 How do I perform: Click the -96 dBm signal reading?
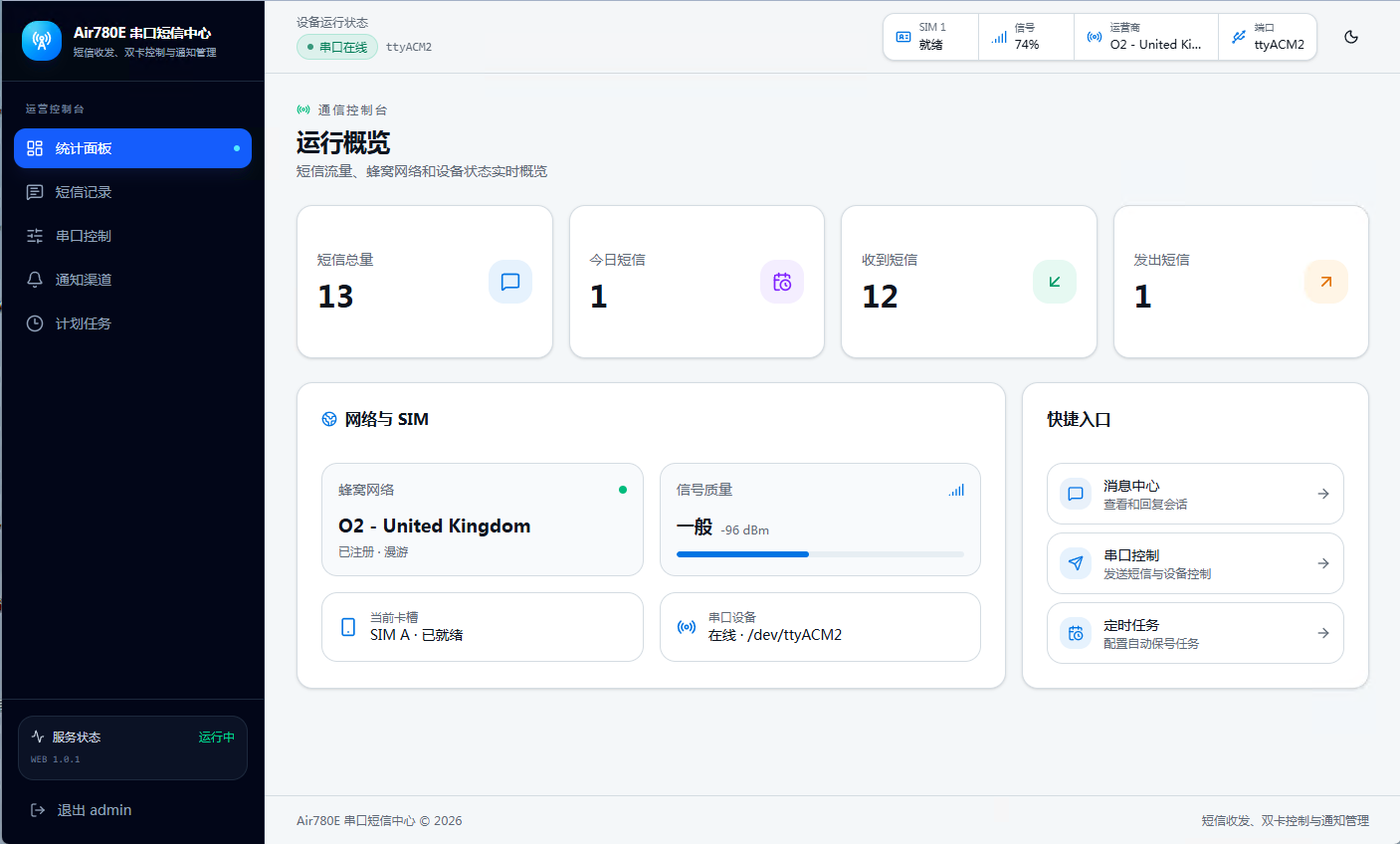(744, 530)
